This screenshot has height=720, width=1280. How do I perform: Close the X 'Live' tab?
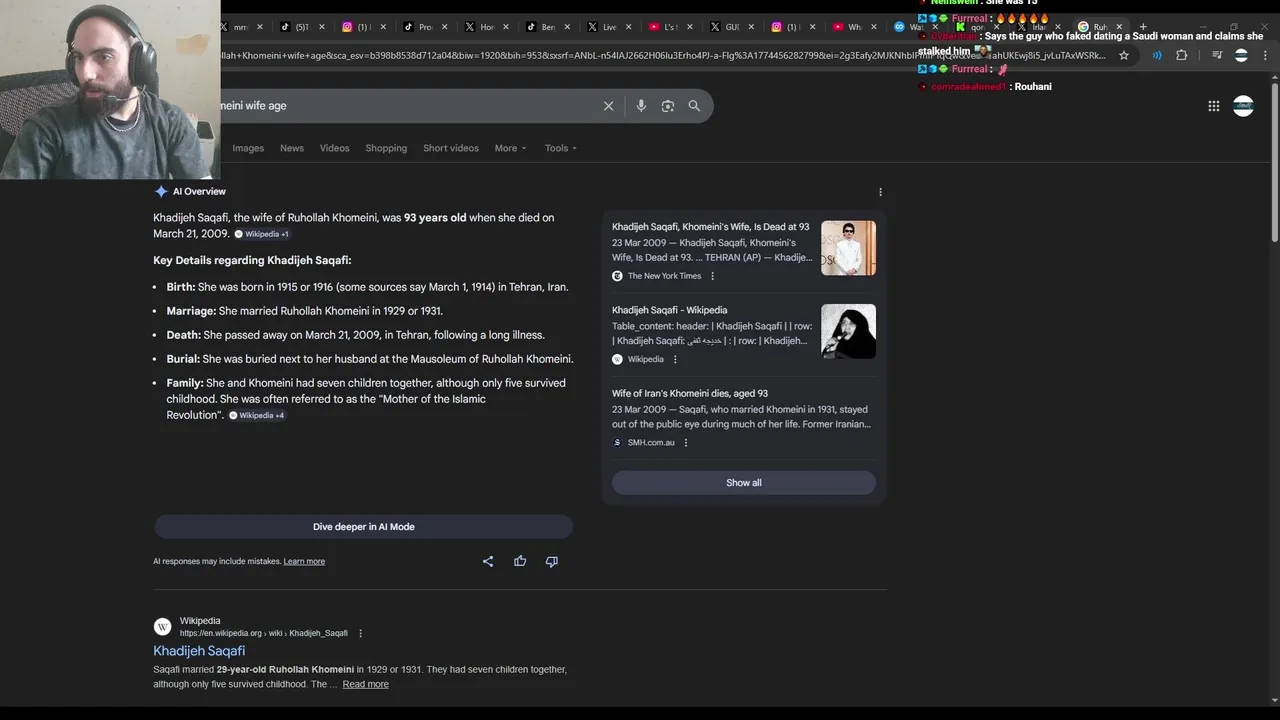[x=628, y=27]
